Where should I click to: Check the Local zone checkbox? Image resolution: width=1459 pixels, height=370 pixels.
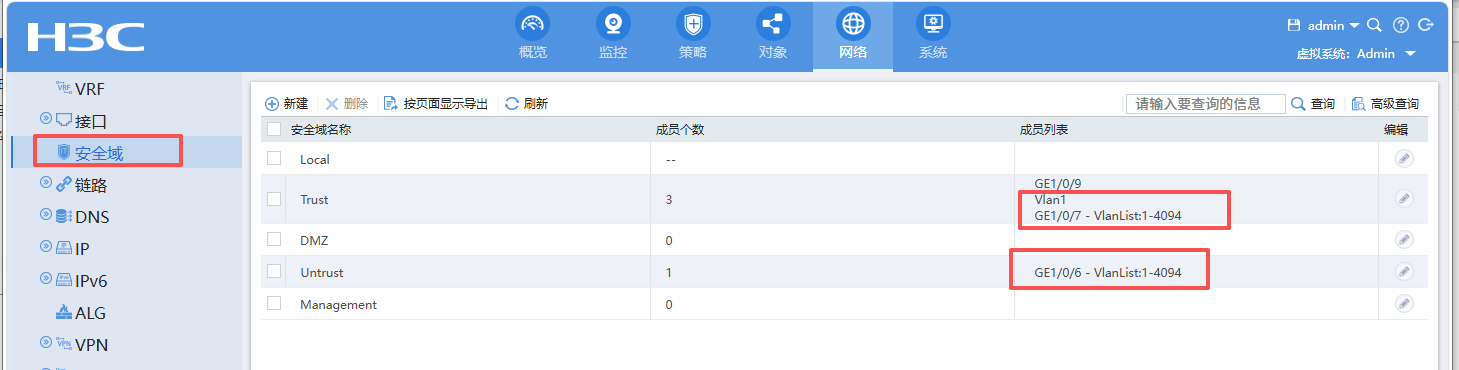(274, 158)
